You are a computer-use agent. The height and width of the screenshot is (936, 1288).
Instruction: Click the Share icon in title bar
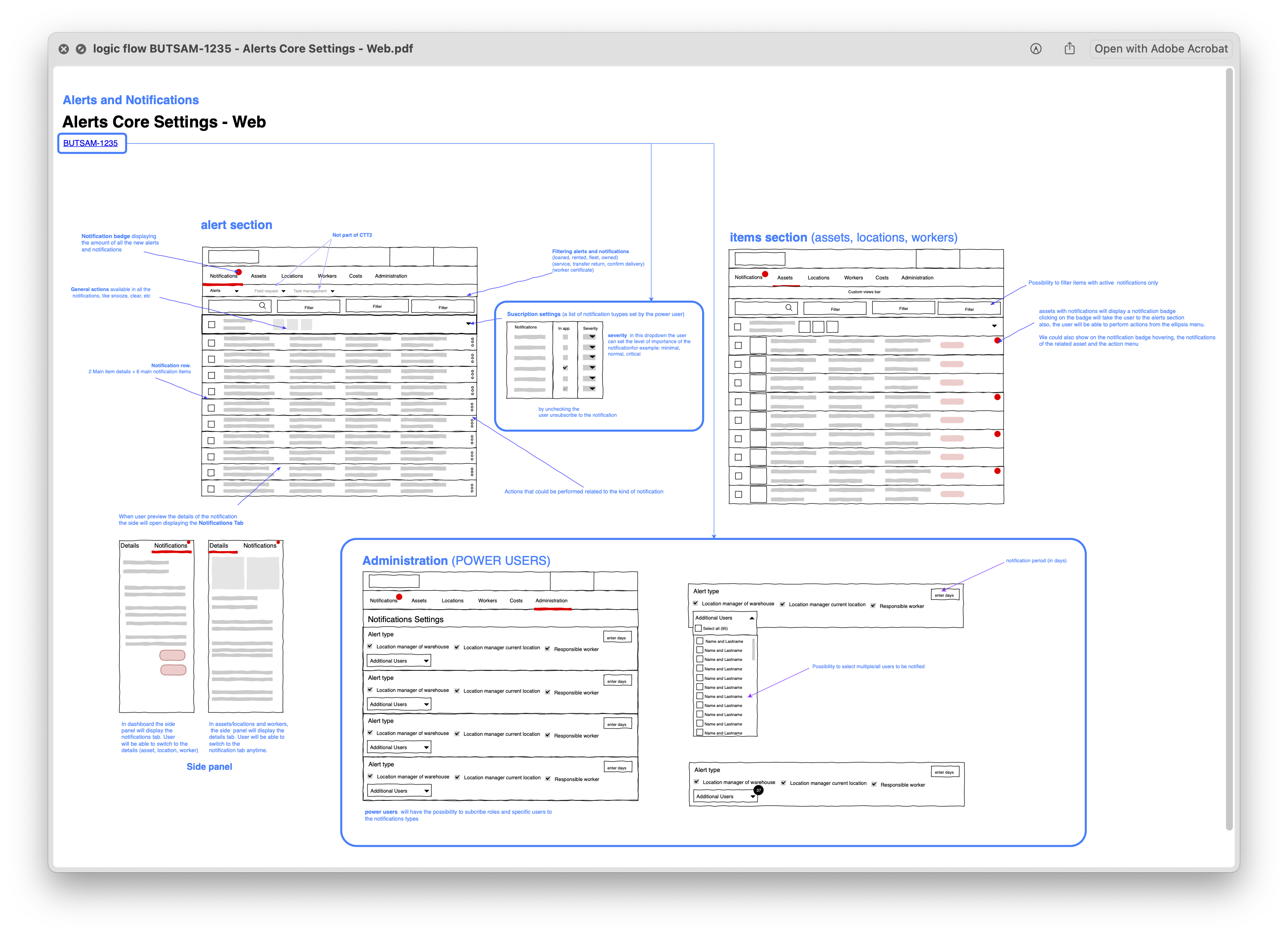point(1069,49)
